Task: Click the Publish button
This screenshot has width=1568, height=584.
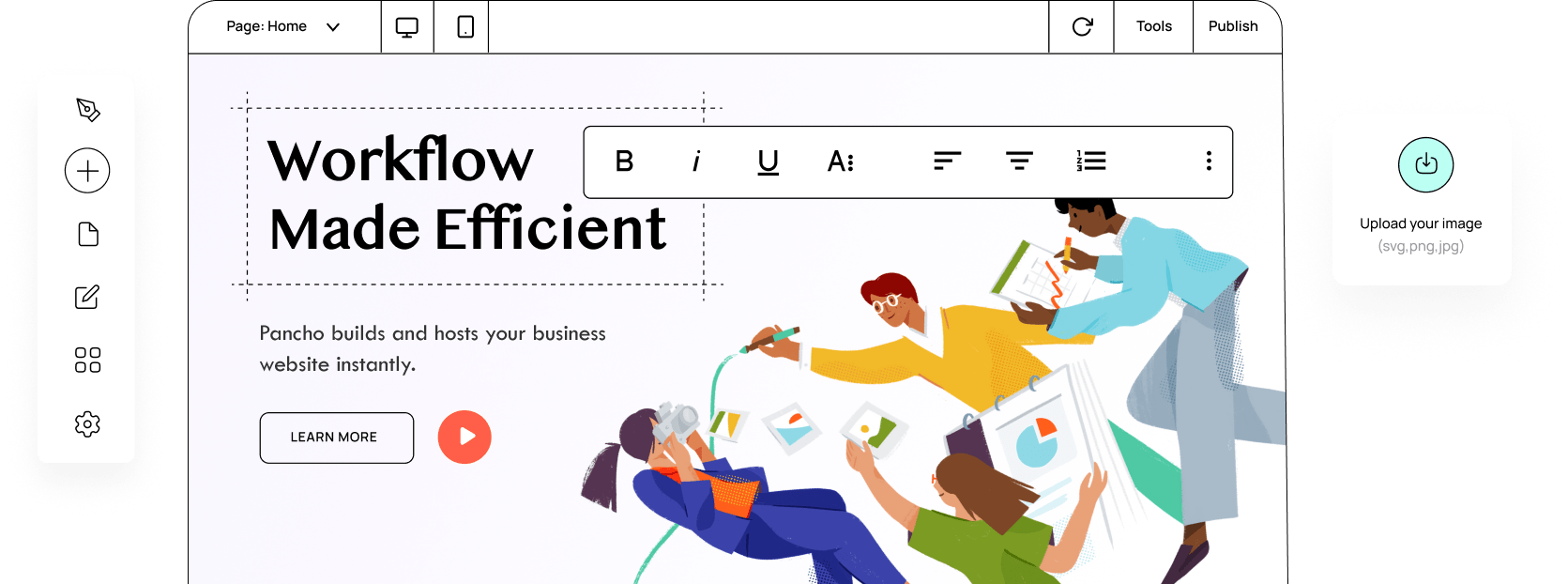Action: 1233,27
